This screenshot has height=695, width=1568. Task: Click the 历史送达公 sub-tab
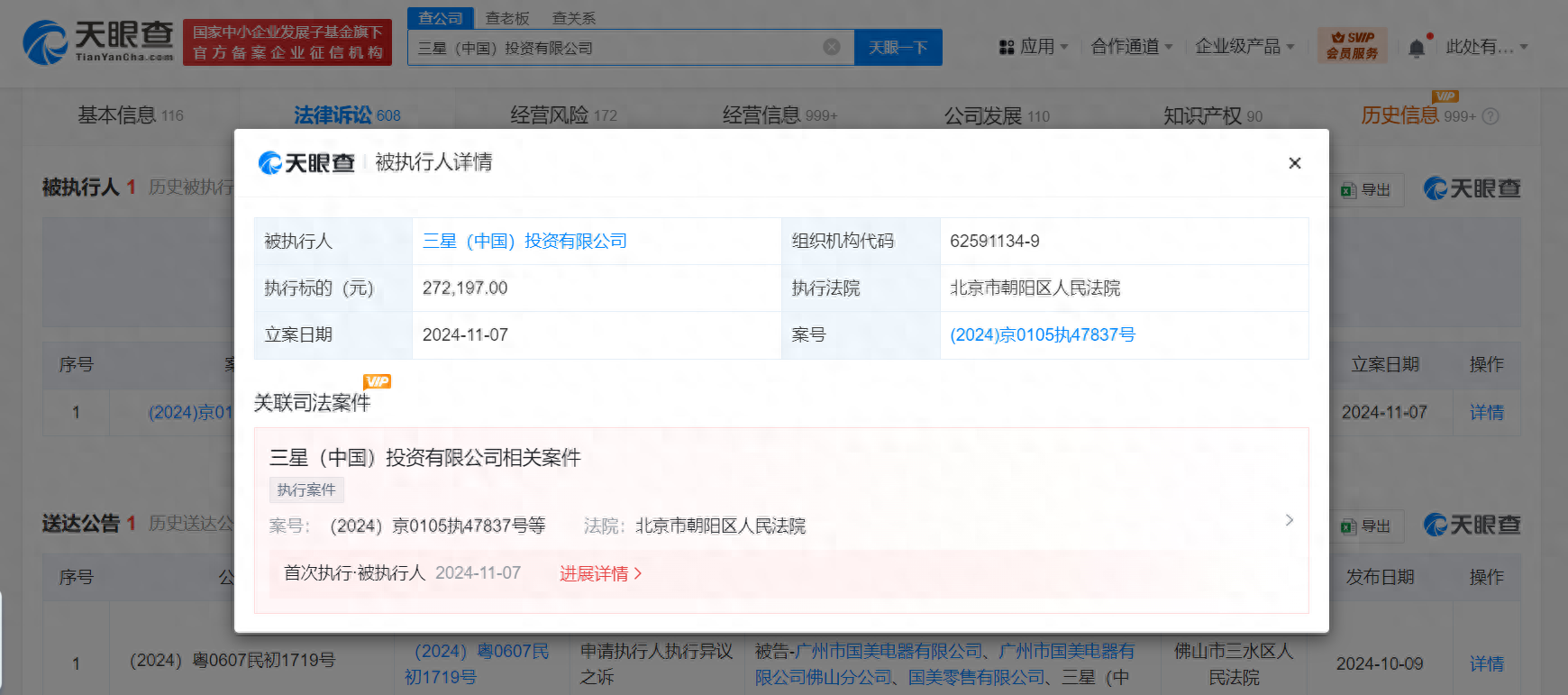(190, 523)
